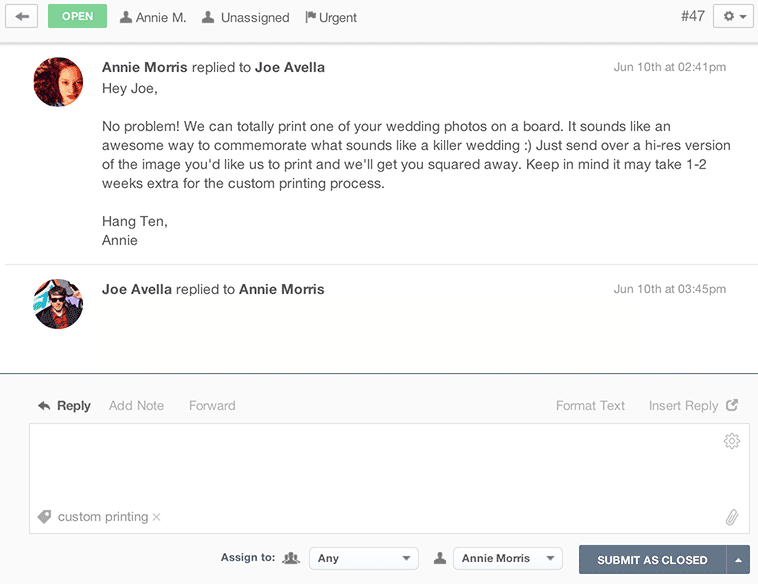Screen dimensions: 758x584
Task: Expand the Any group dropdown
Action: (x=363, y=559)
